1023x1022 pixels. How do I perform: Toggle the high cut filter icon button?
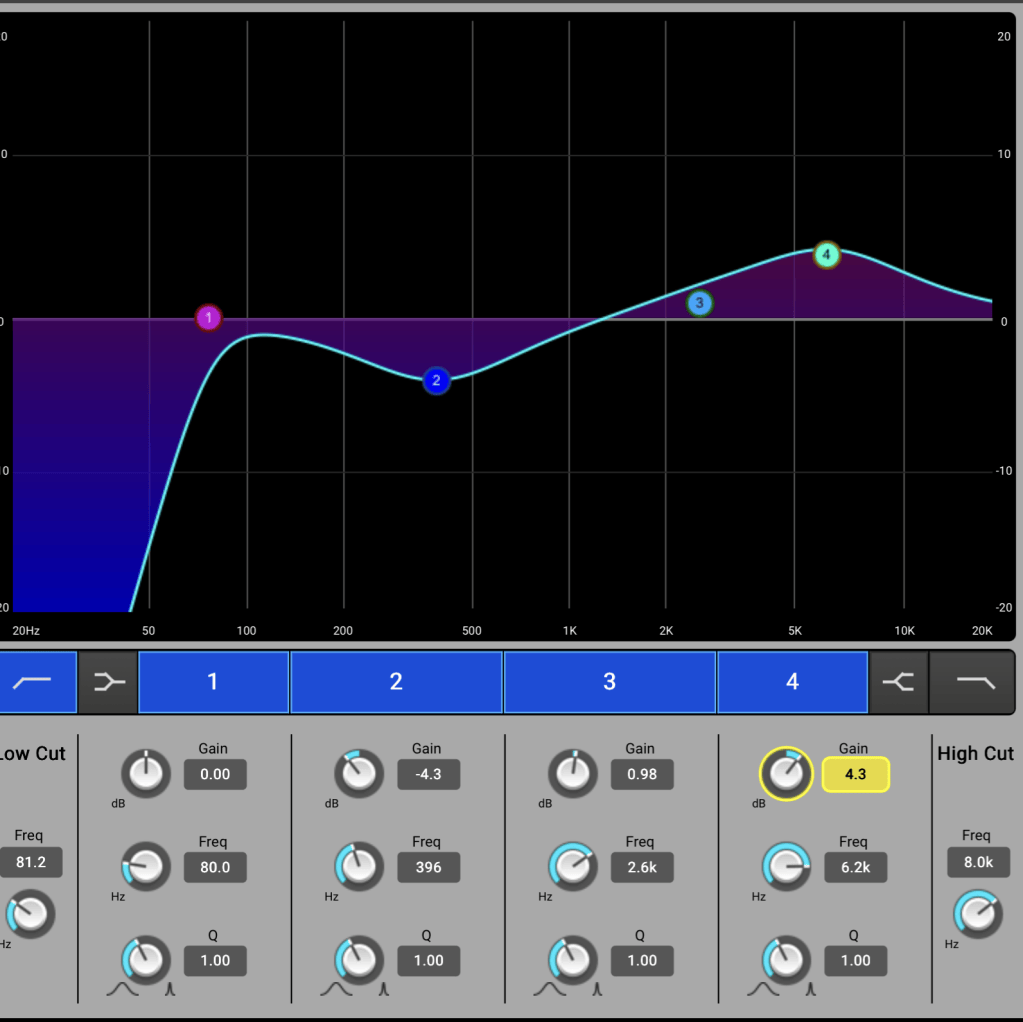point(973,681)
